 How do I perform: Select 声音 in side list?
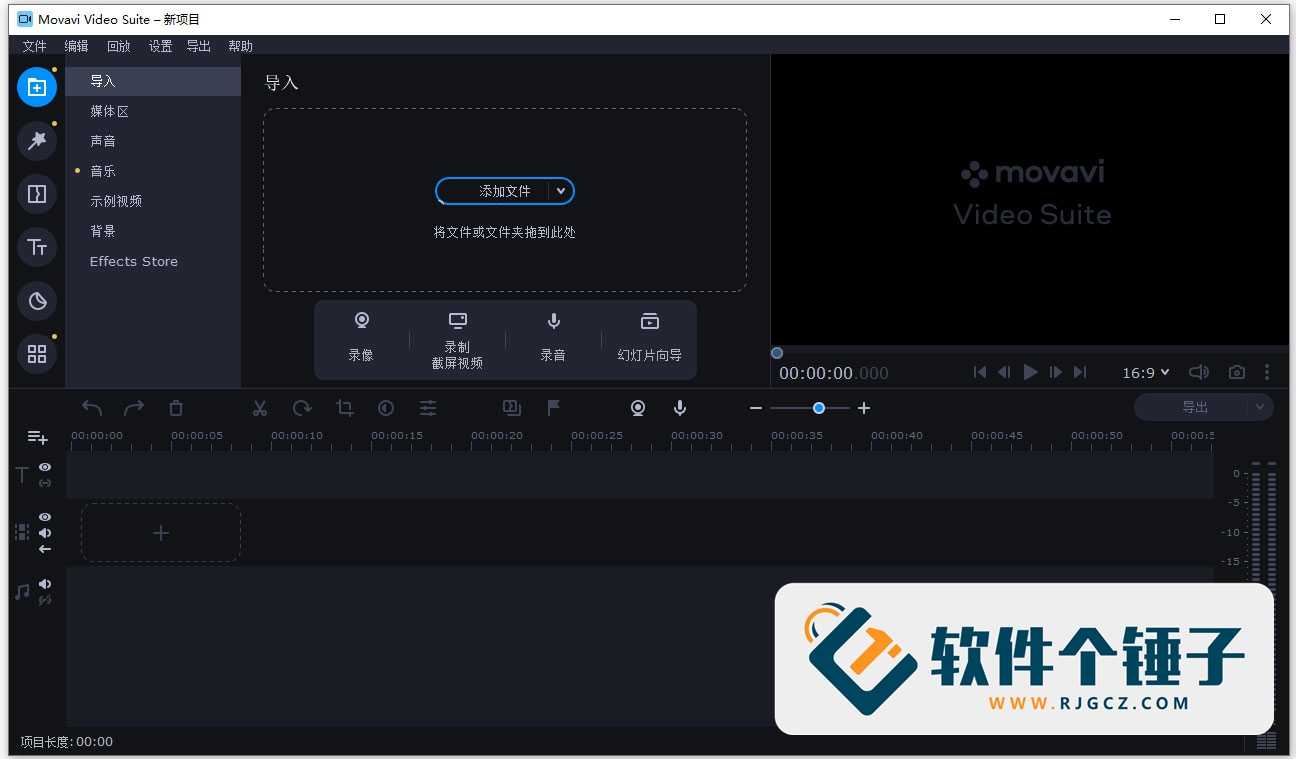pos(154,141)
